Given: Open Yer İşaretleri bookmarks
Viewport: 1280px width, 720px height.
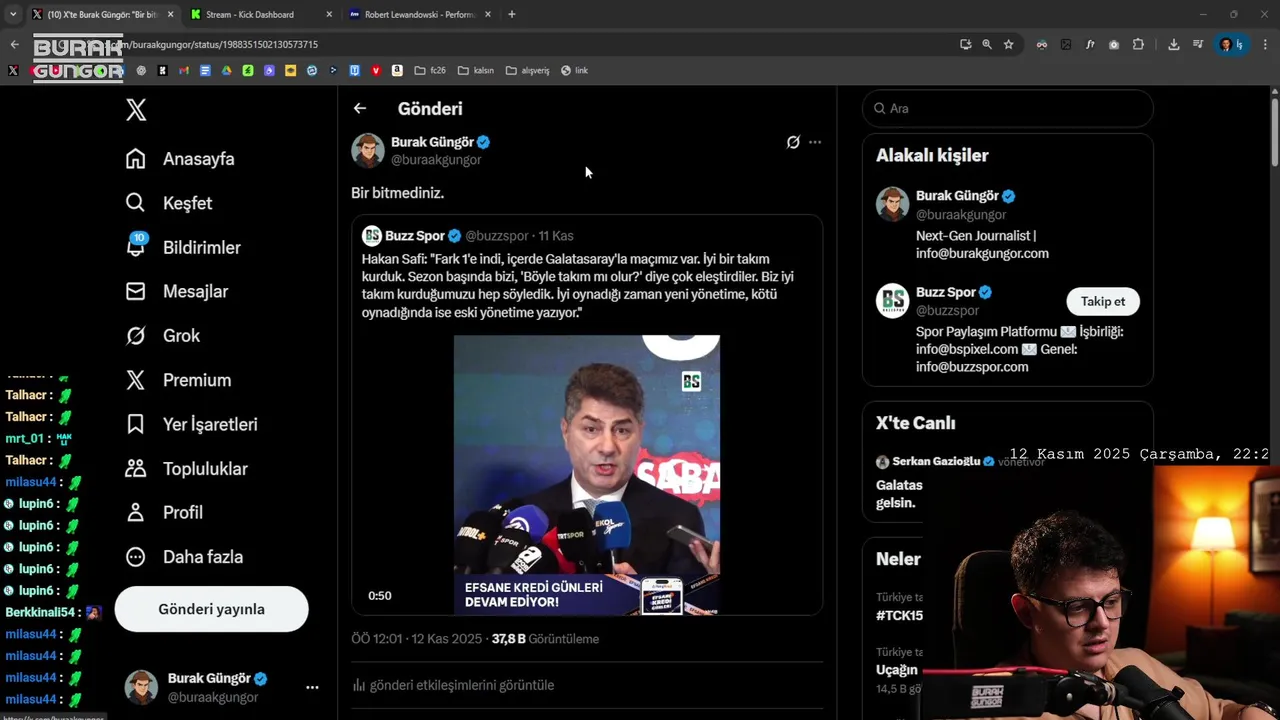Looking at the screenshot, I should point(136,424).
